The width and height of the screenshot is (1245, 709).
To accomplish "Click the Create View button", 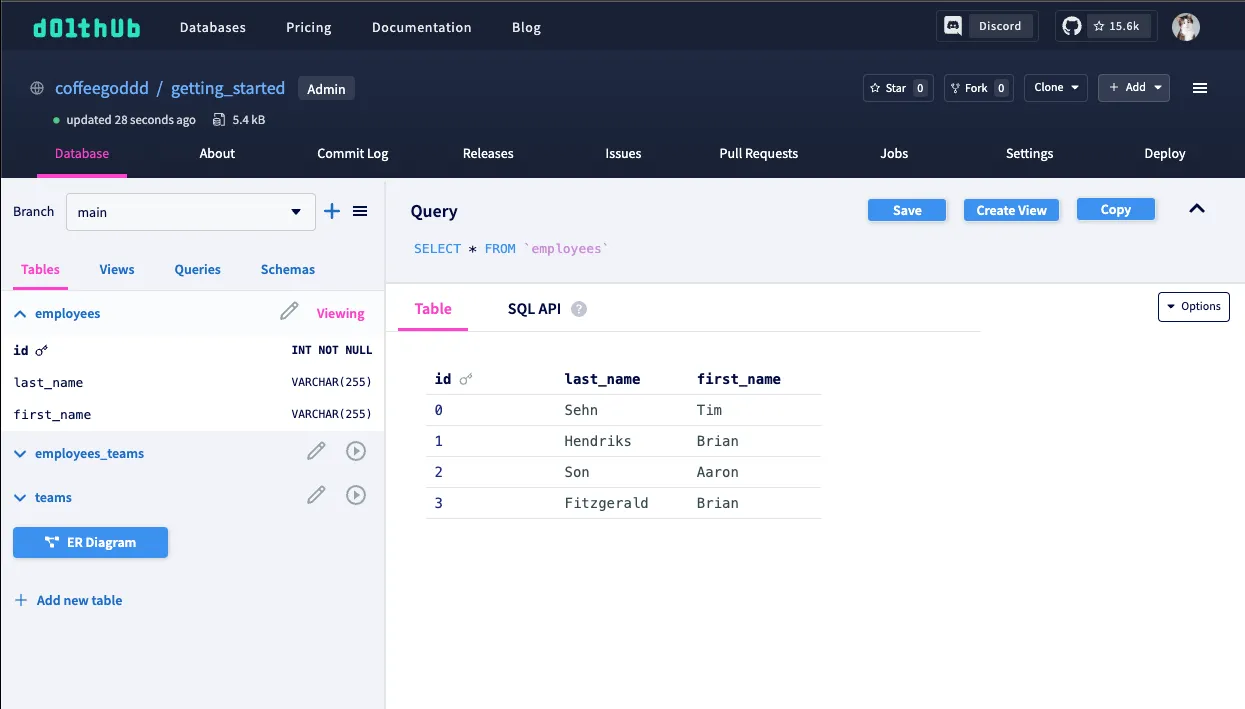I will [x=1011, y=210].
